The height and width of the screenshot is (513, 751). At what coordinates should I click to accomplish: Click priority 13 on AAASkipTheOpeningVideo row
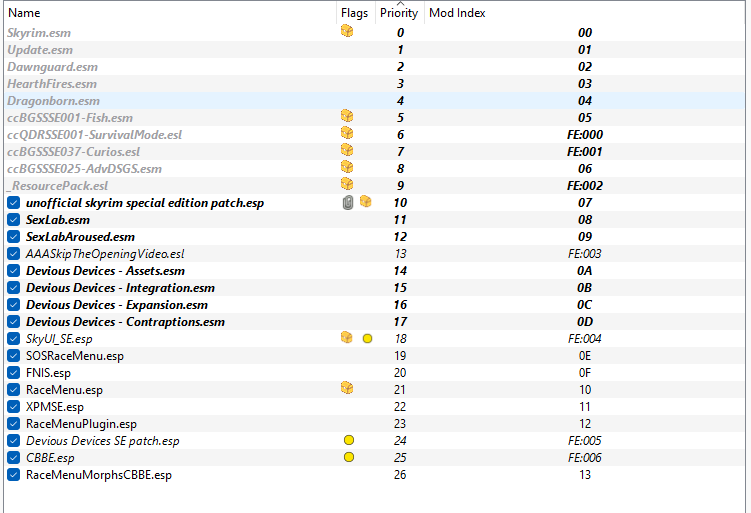pos(400,254)
